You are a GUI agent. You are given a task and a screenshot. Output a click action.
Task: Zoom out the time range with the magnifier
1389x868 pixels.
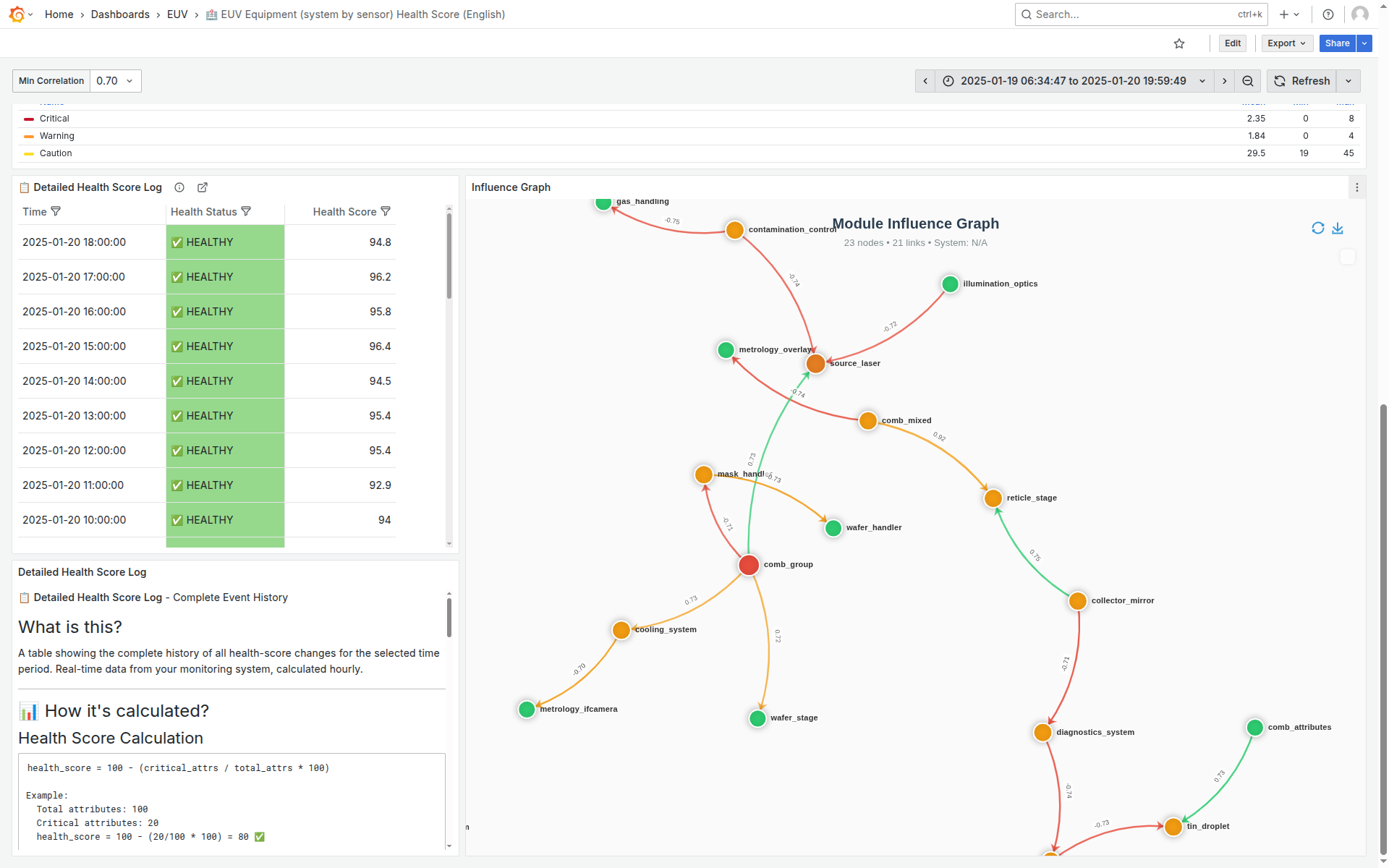pos(1247,81)
